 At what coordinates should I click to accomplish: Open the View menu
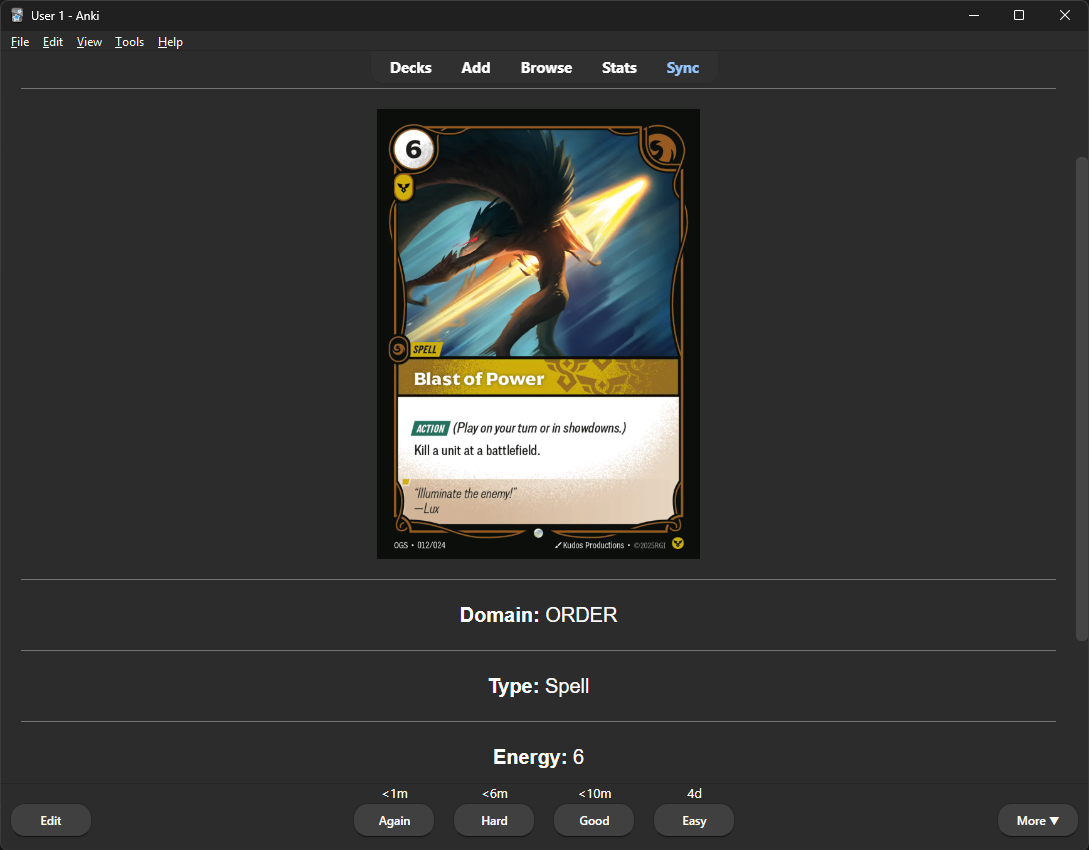point(88,42)
